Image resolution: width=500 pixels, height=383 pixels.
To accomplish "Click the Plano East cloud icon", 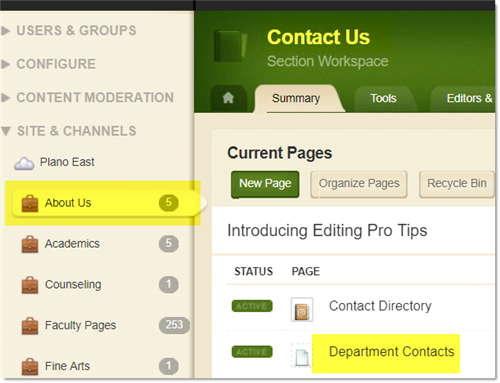I will (x=24, y=163).
